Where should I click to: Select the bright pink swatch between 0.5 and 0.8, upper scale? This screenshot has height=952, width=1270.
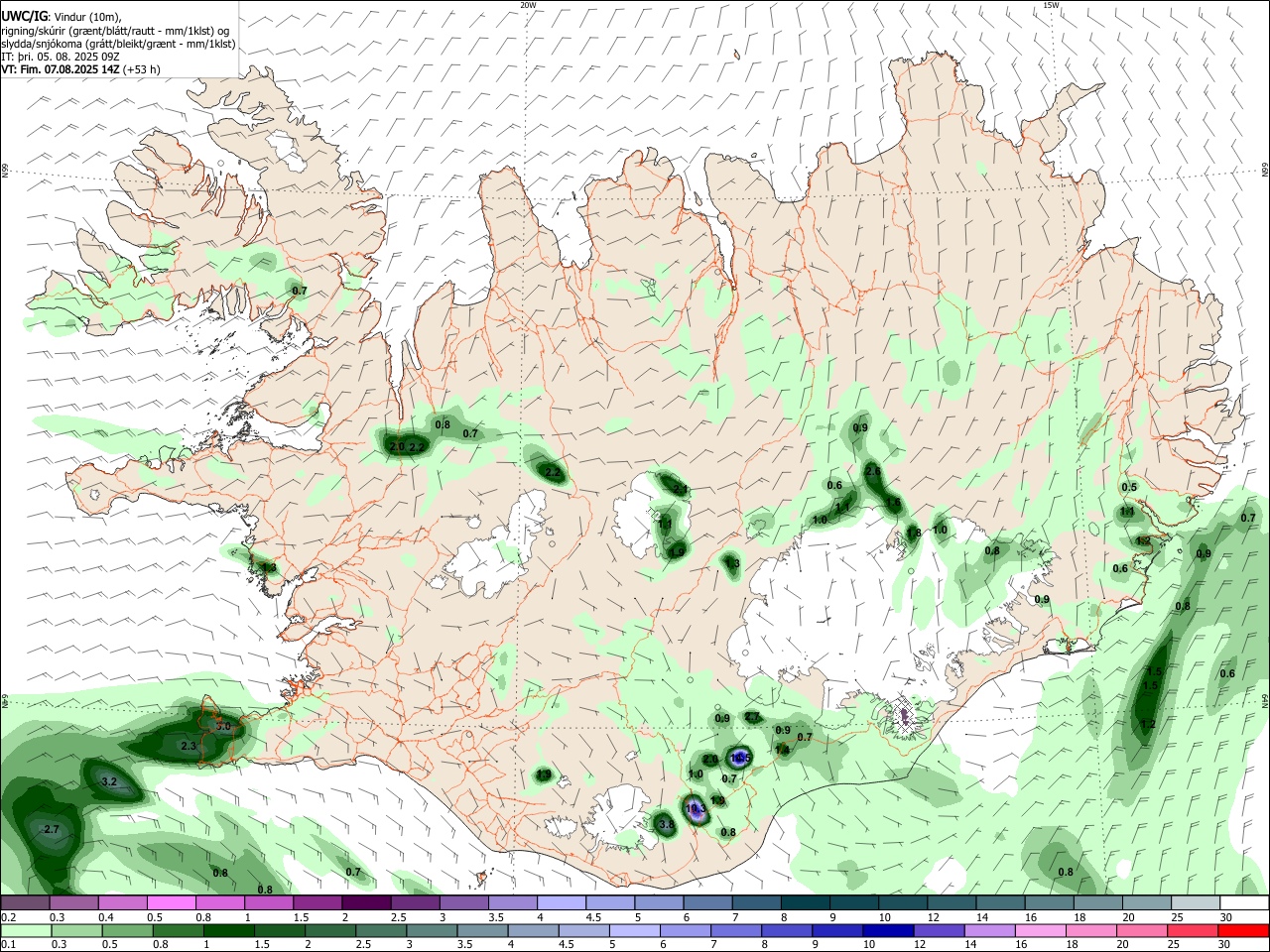(171, 903)
